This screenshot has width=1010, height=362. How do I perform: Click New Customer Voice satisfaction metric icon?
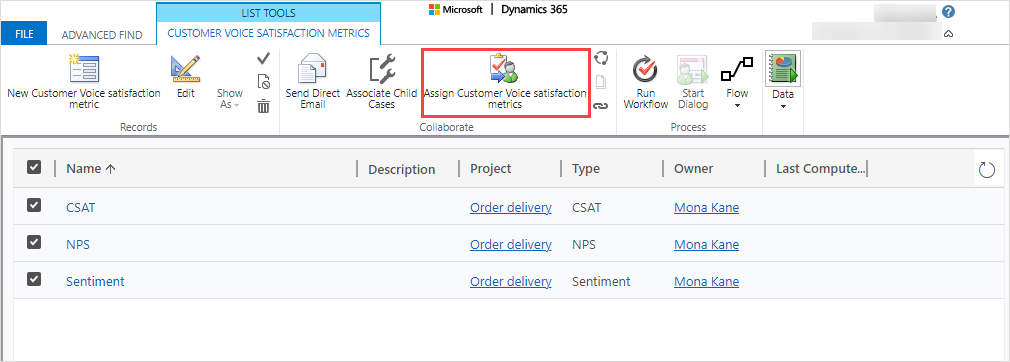(x=83, y=69)
